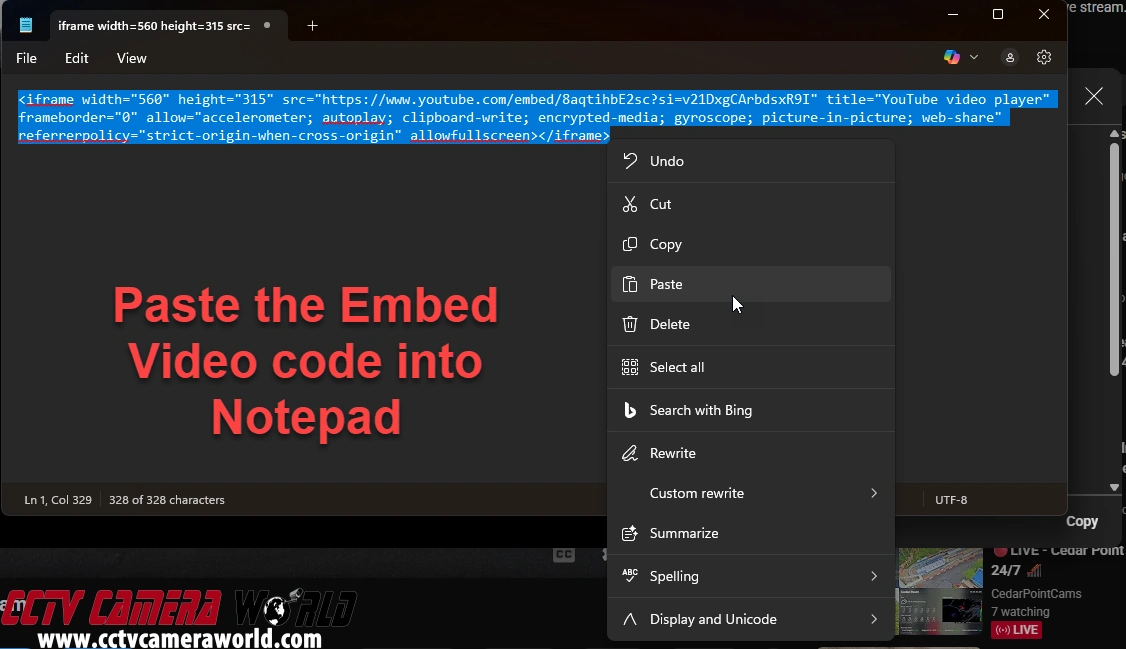Click the Bing logo icon
This screenshot has width=1126, height=649.
point(630,410)
